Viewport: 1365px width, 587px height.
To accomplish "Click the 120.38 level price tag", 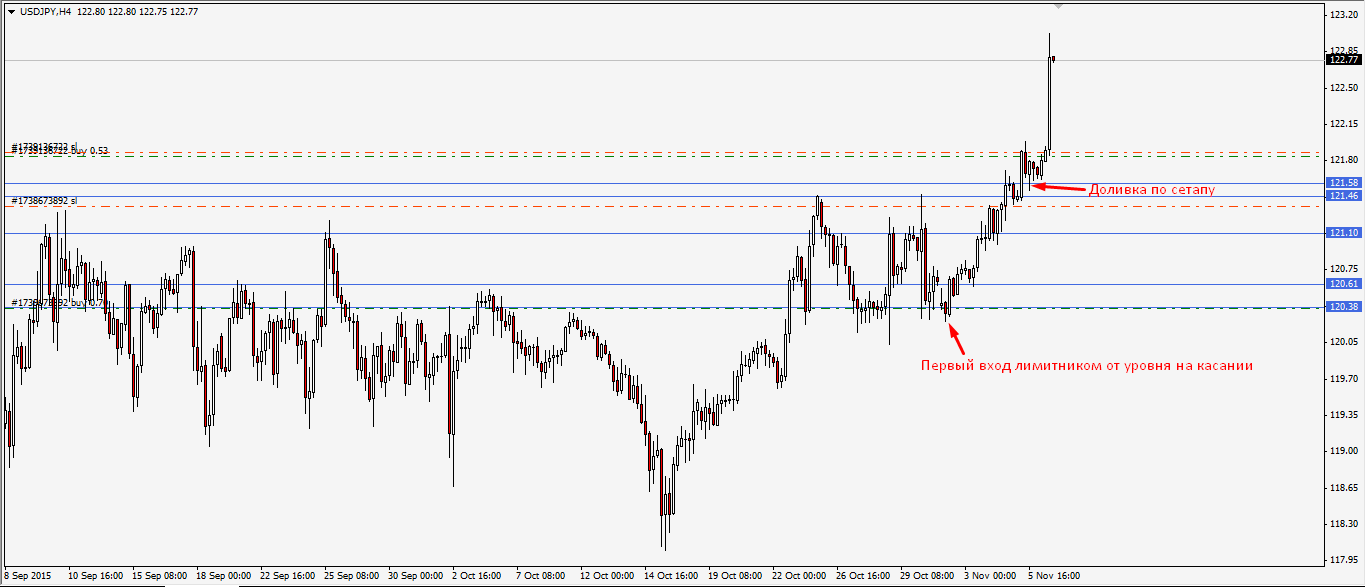I will [1343, 307].
